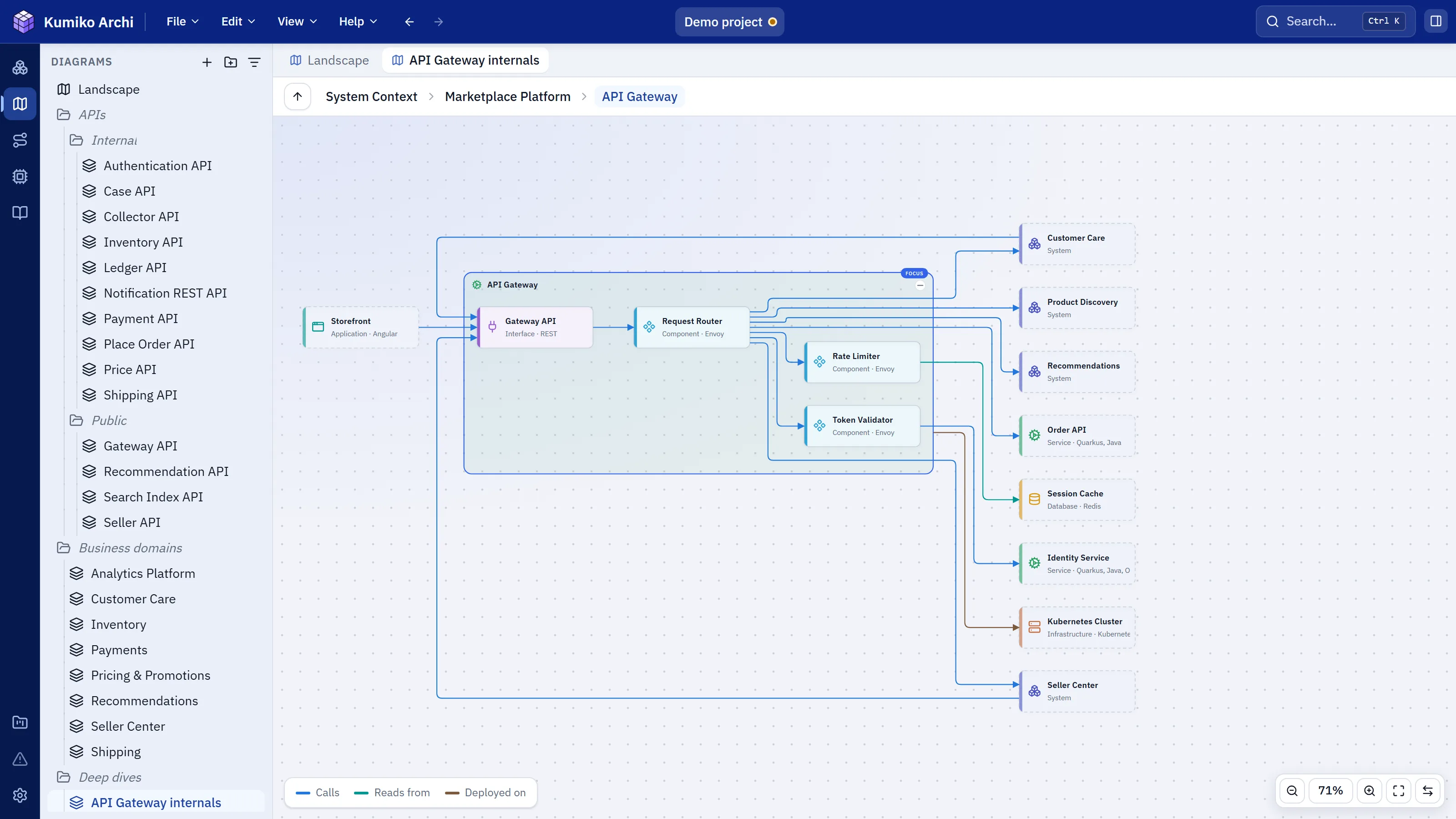Image resolution: width=1456 pixels, height=819 pixels.
Task: Open the Help menu
Action: tap(358, 21)
